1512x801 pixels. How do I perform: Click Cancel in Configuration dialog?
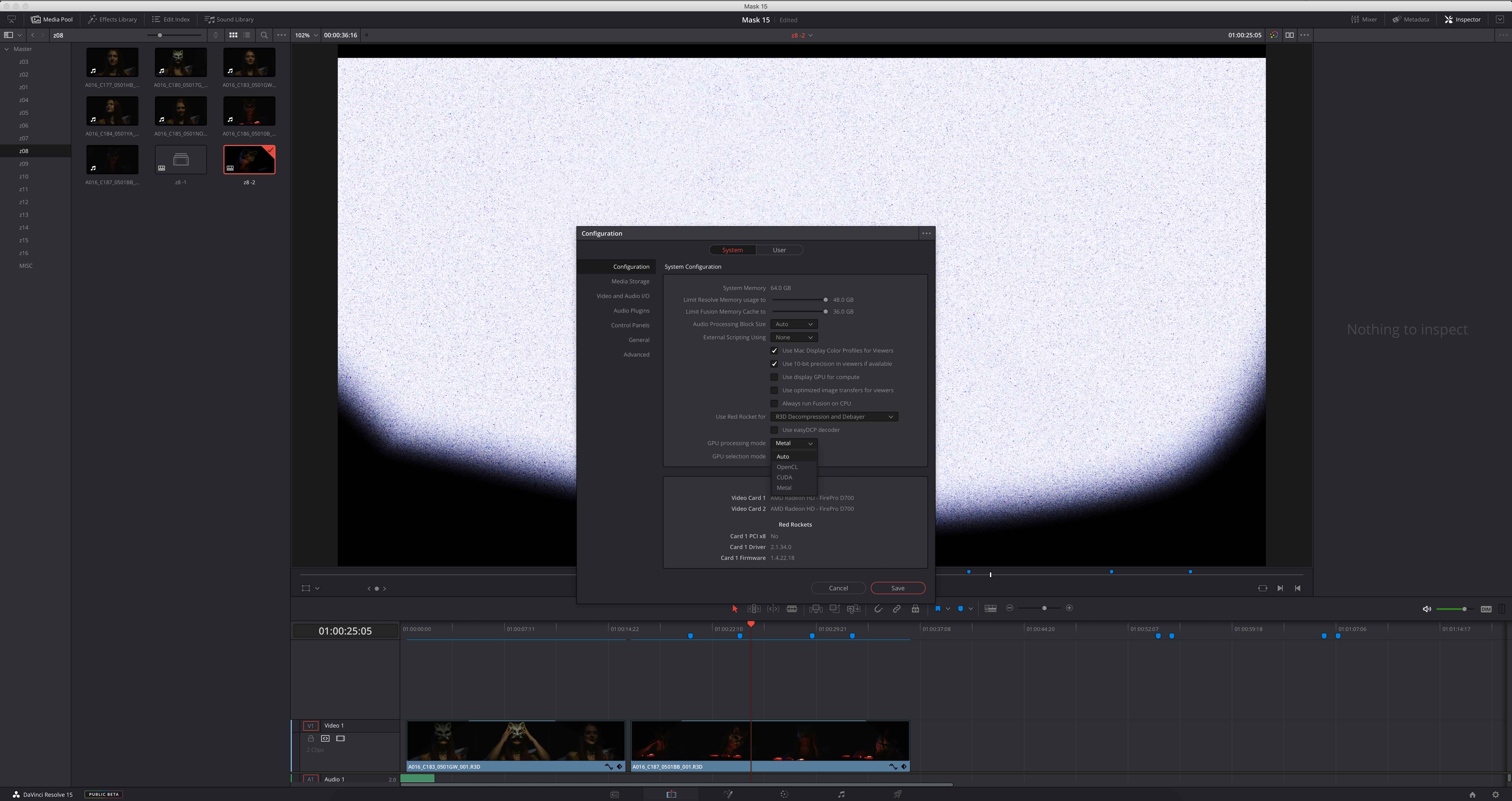tap(838, 588)
